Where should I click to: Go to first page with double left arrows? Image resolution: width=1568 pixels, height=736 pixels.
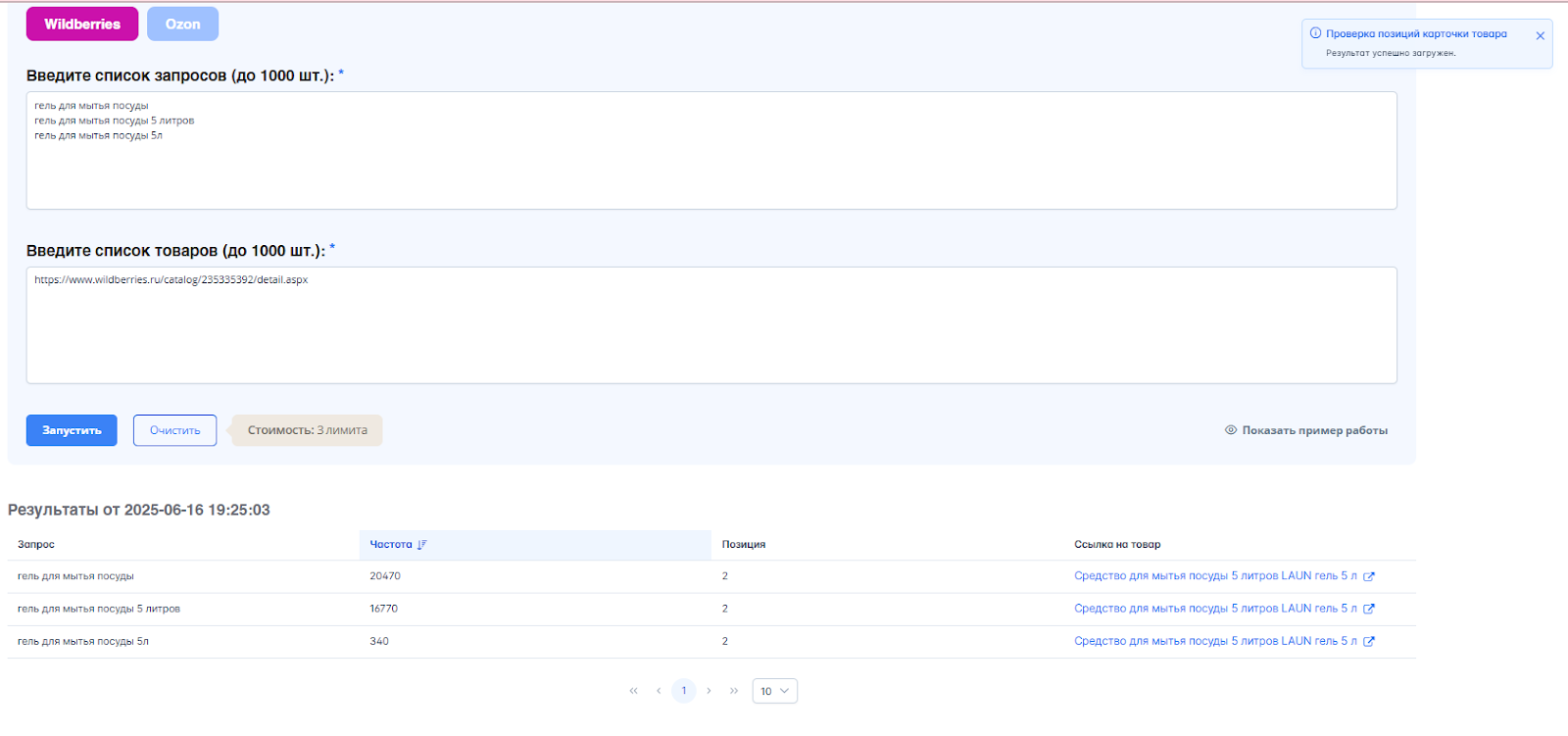point(633,691)
